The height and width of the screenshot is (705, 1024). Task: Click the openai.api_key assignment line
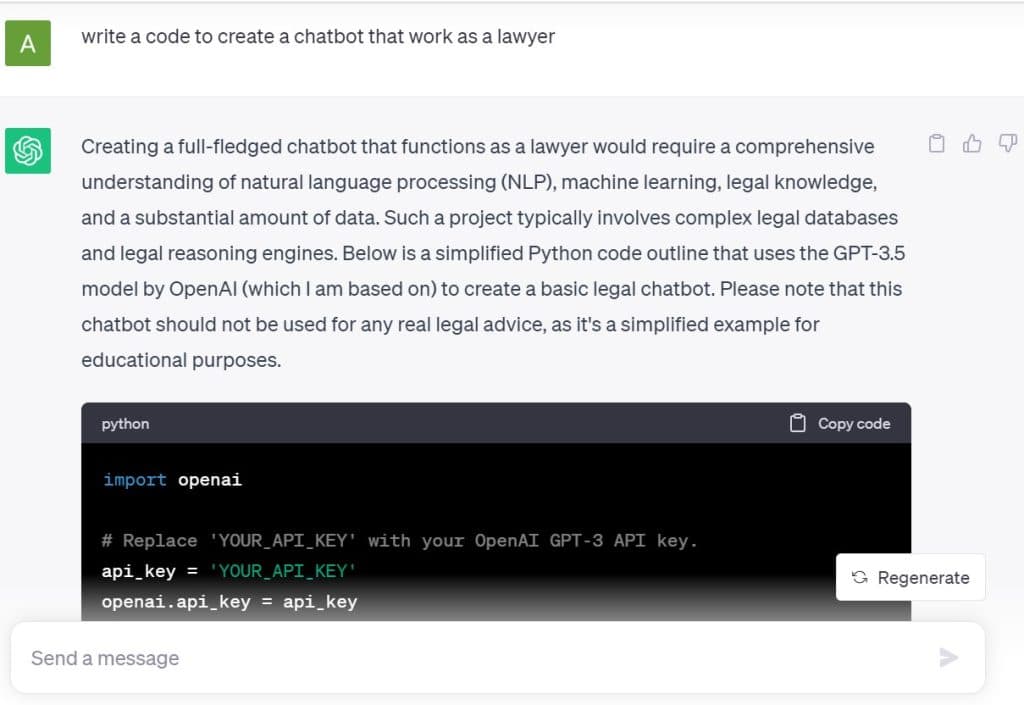(x=229, y=602)
